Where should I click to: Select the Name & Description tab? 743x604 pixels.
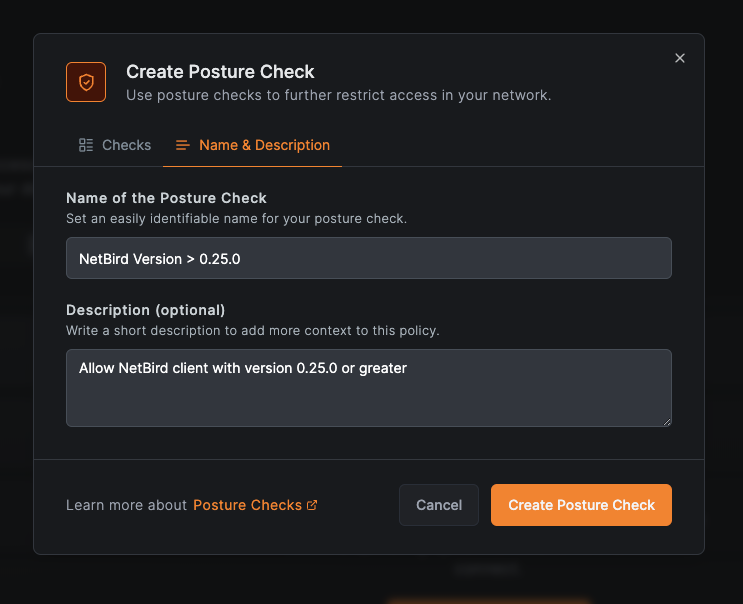pos(253,145)
